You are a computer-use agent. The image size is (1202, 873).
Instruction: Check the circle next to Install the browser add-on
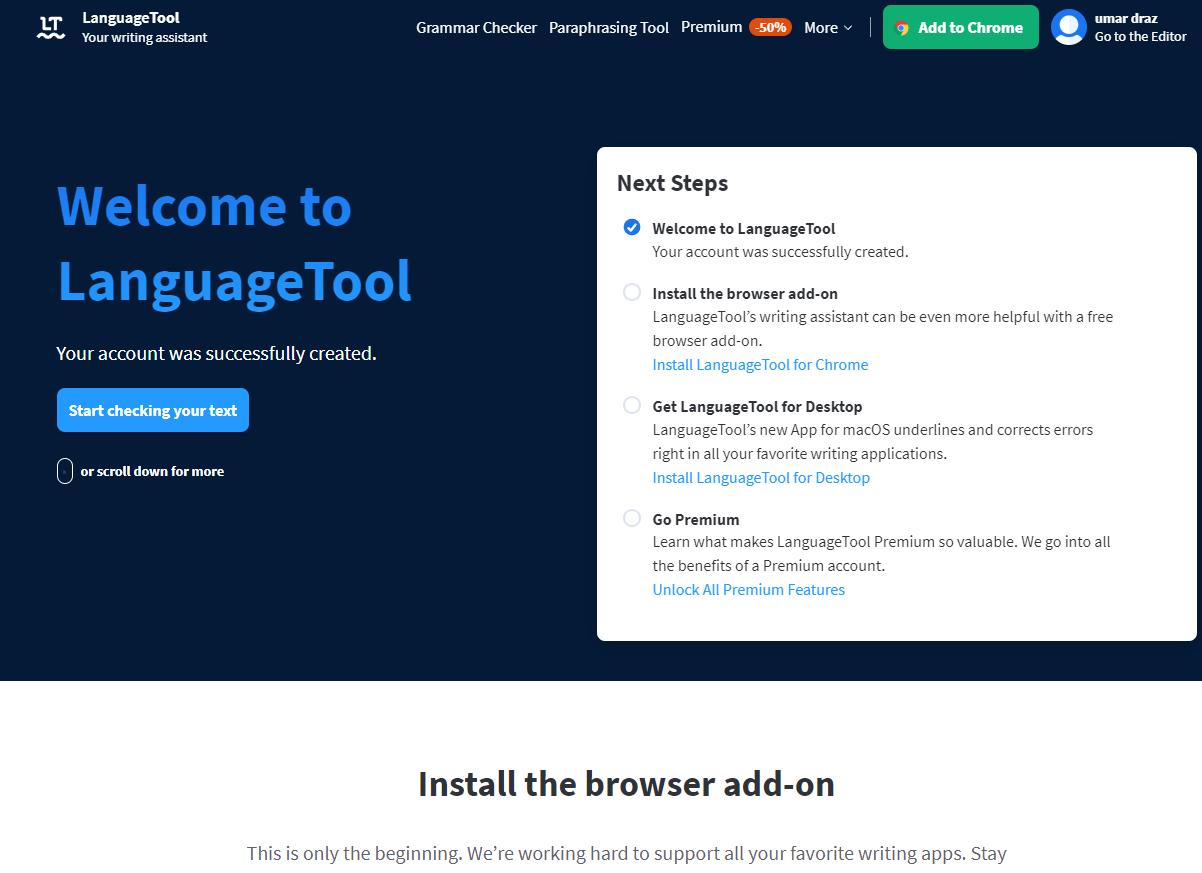point(631,292)
